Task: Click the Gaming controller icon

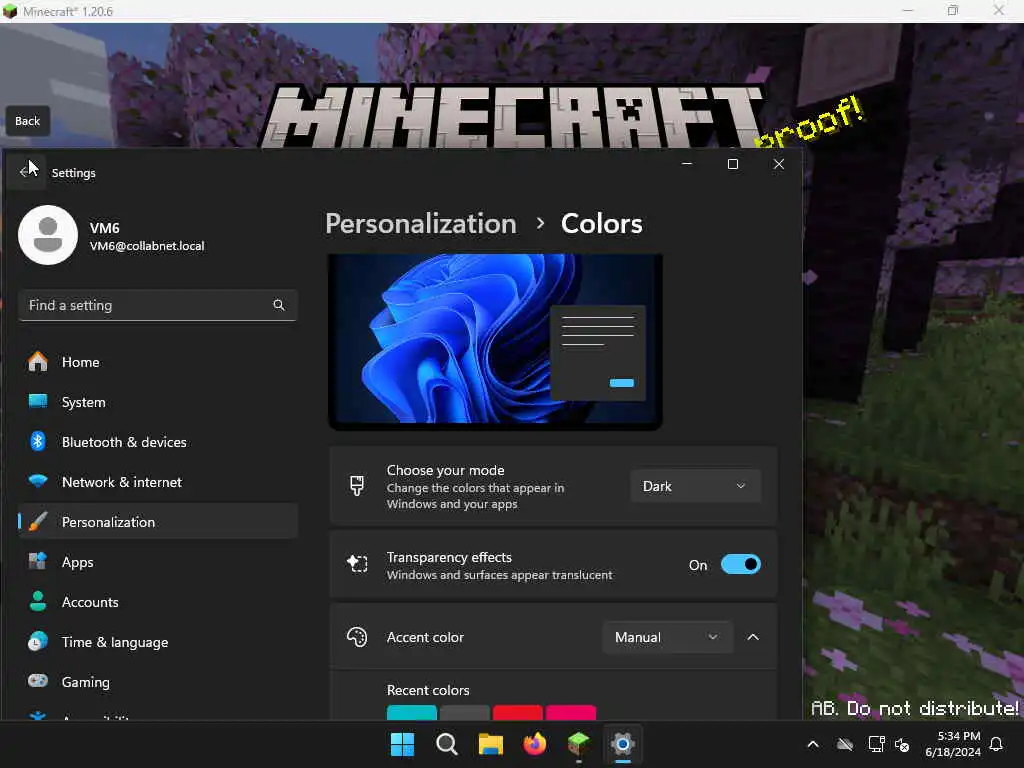Action: 38,680
